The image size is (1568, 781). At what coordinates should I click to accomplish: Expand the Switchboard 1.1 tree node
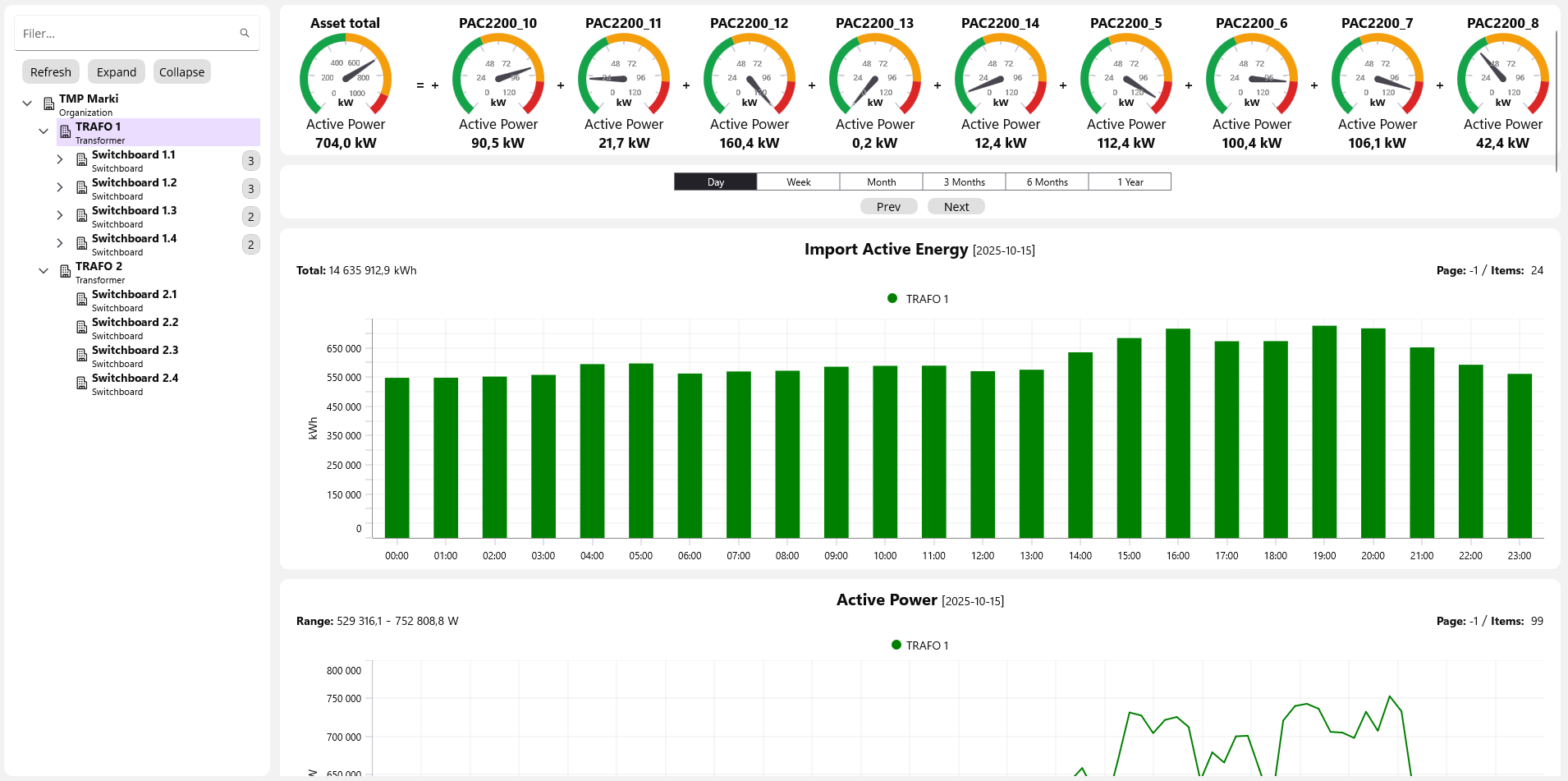[x=60, y=159]
